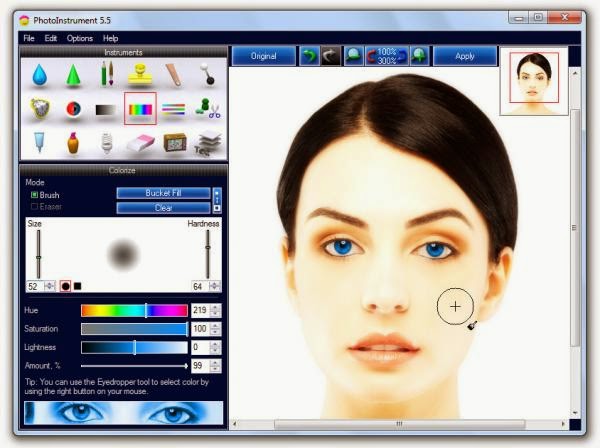
Task: Click the Hue spinner arrows
Action: [215, 310]
